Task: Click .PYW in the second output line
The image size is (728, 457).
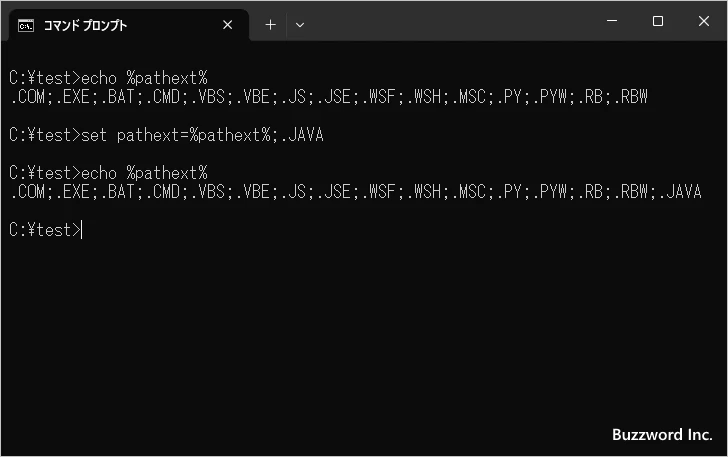Action: point(550,192)
